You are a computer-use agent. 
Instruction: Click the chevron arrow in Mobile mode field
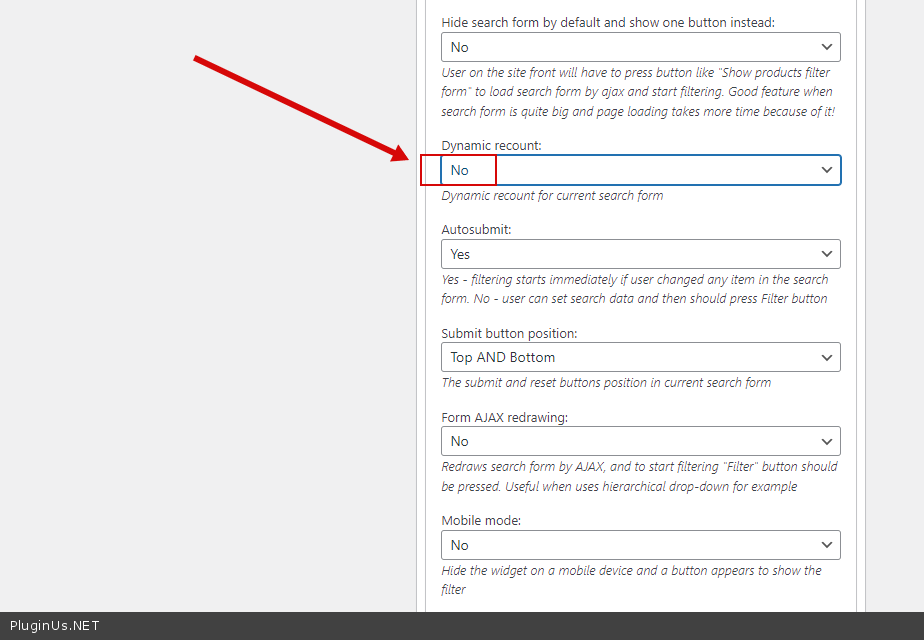[x=827, y=545]
